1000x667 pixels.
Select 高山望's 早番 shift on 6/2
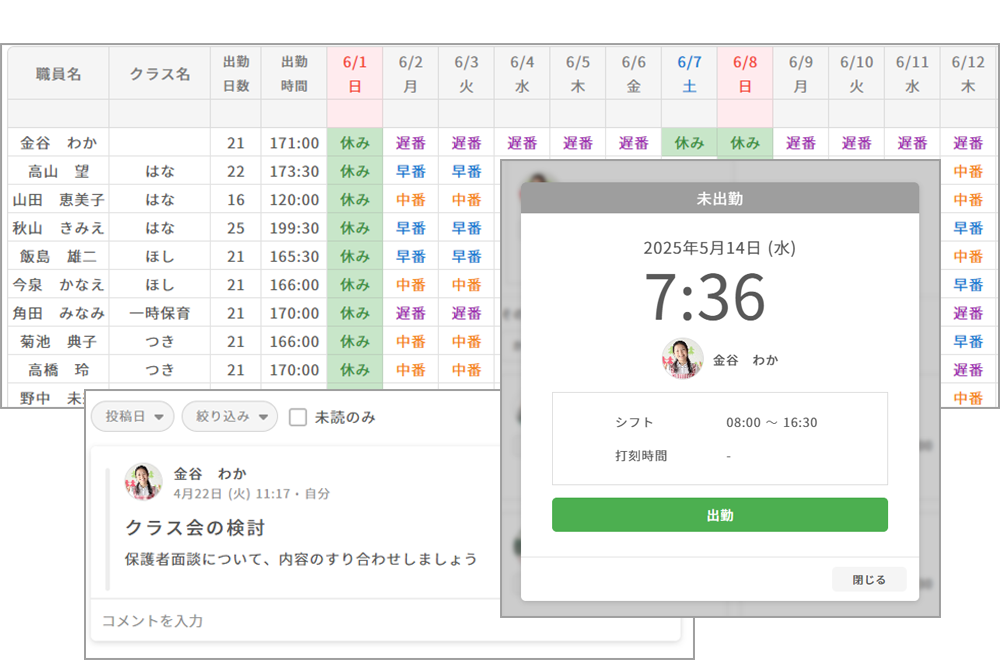[x=410, y=171]
